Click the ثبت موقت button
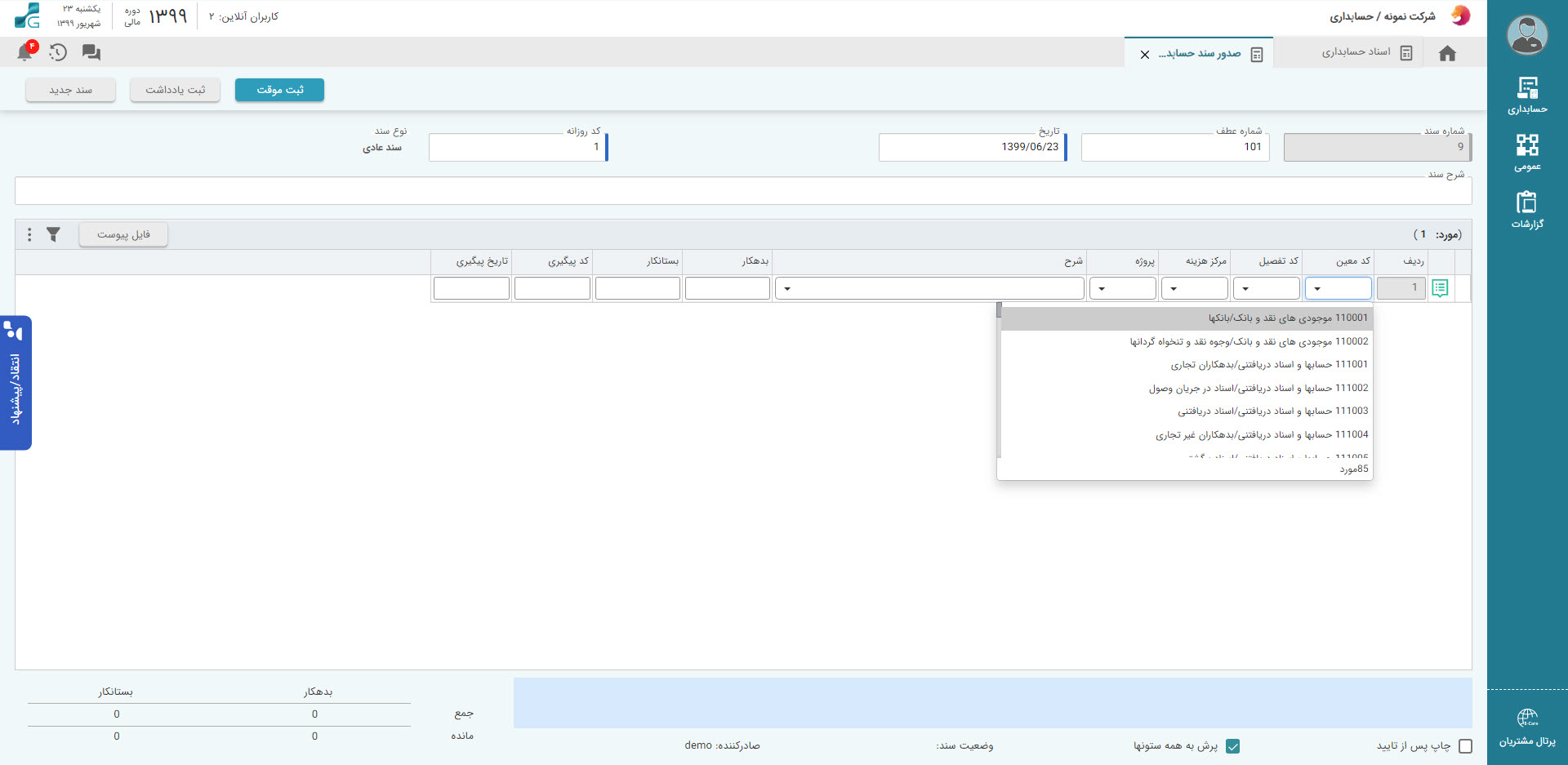The image size is (1568, 765). (x=279, y=90)
